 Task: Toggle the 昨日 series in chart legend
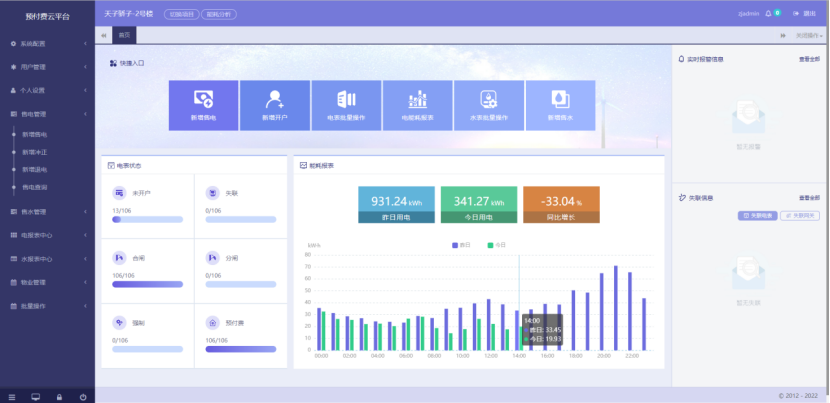pyautogui.click(x=462, y=244)
